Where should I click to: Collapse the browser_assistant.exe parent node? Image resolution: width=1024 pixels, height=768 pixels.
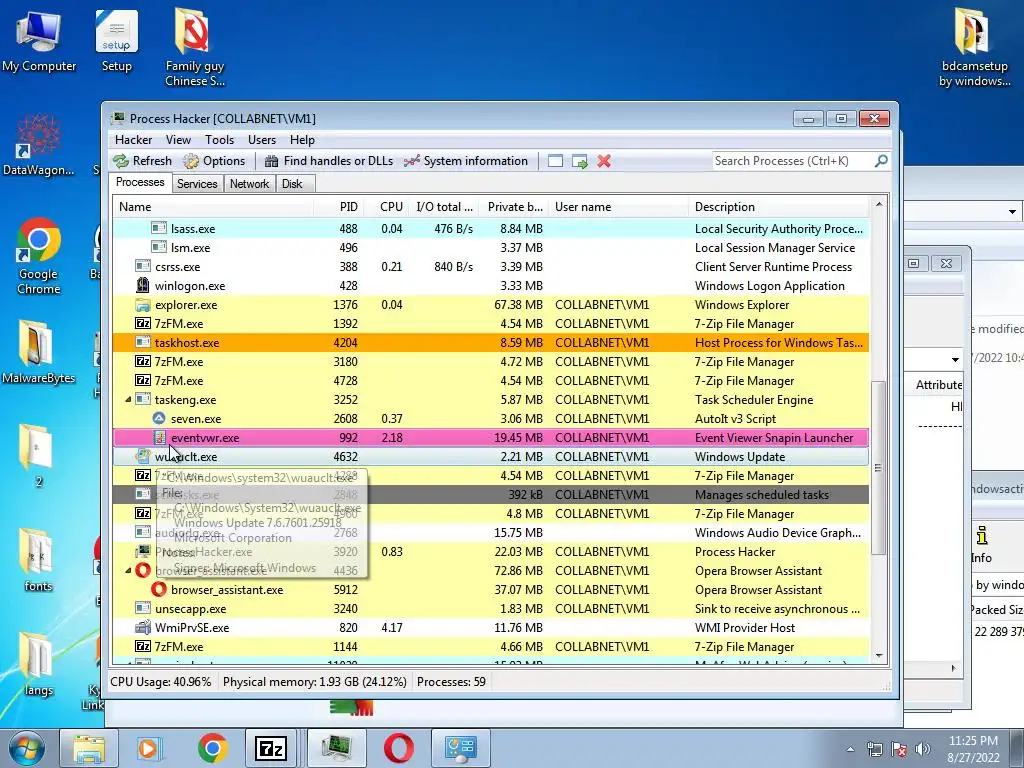click(128, 571)
